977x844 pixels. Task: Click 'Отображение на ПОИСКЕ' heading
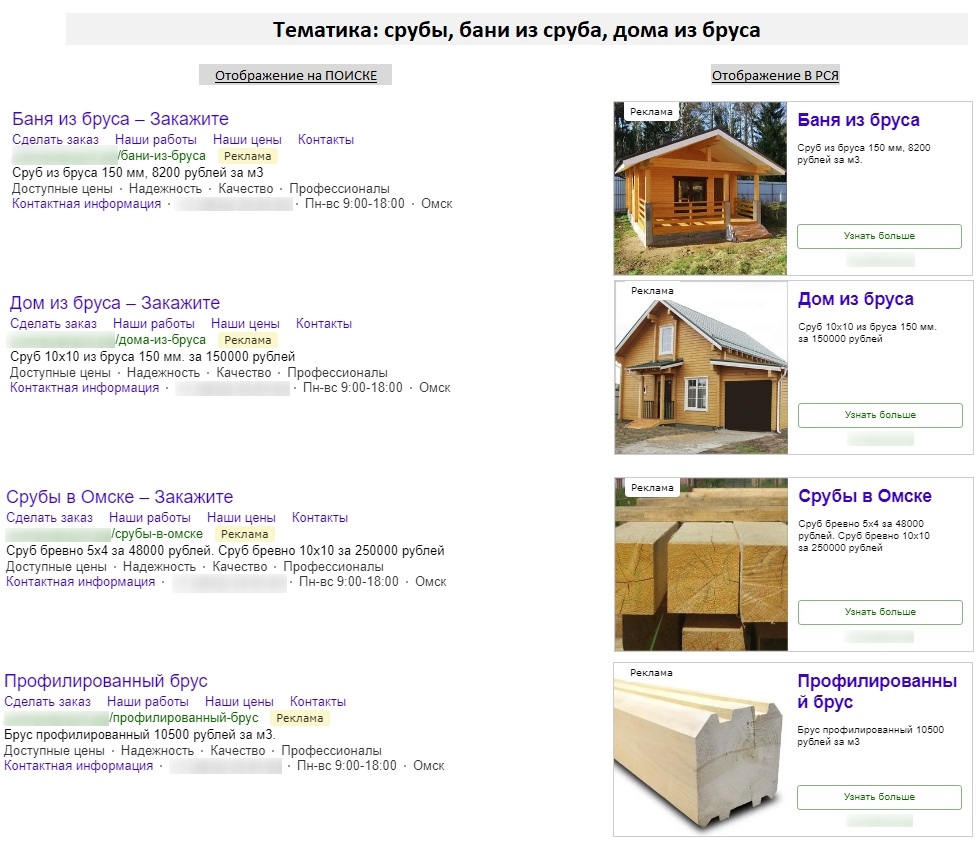click(x=296, y=75)
